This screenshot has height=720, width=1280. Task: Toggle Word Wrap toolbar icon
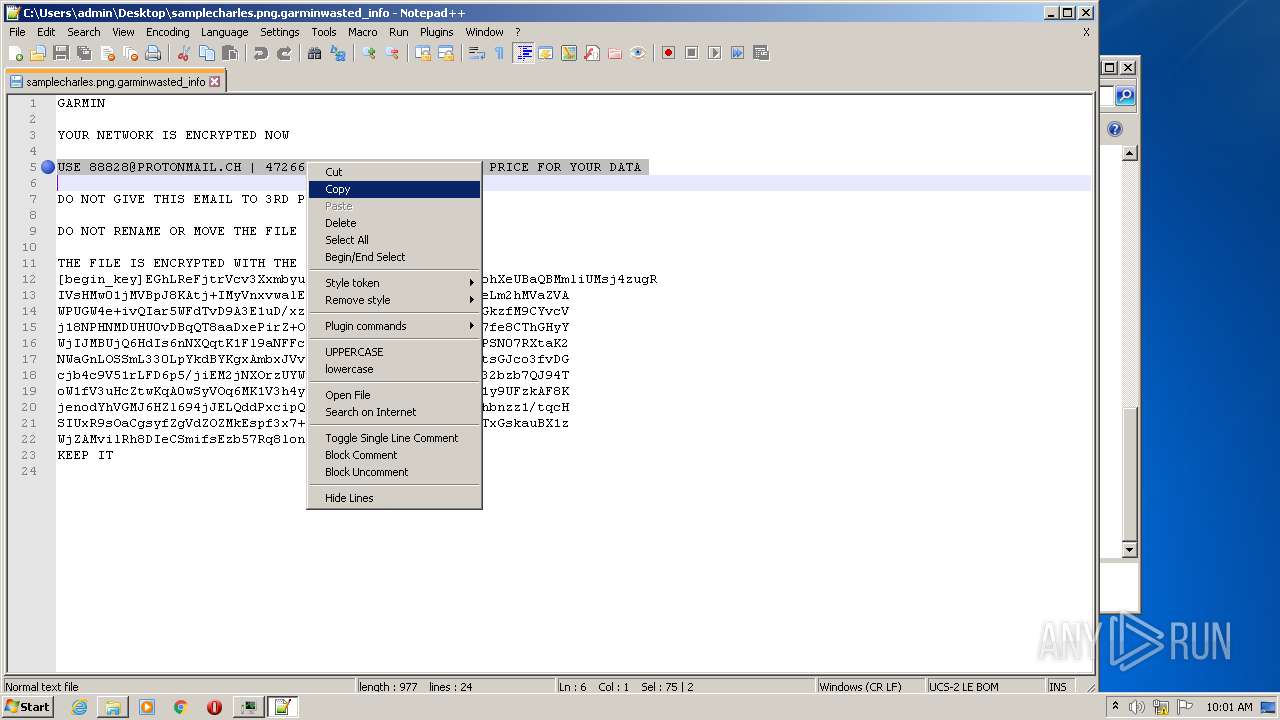coord(477,53)
